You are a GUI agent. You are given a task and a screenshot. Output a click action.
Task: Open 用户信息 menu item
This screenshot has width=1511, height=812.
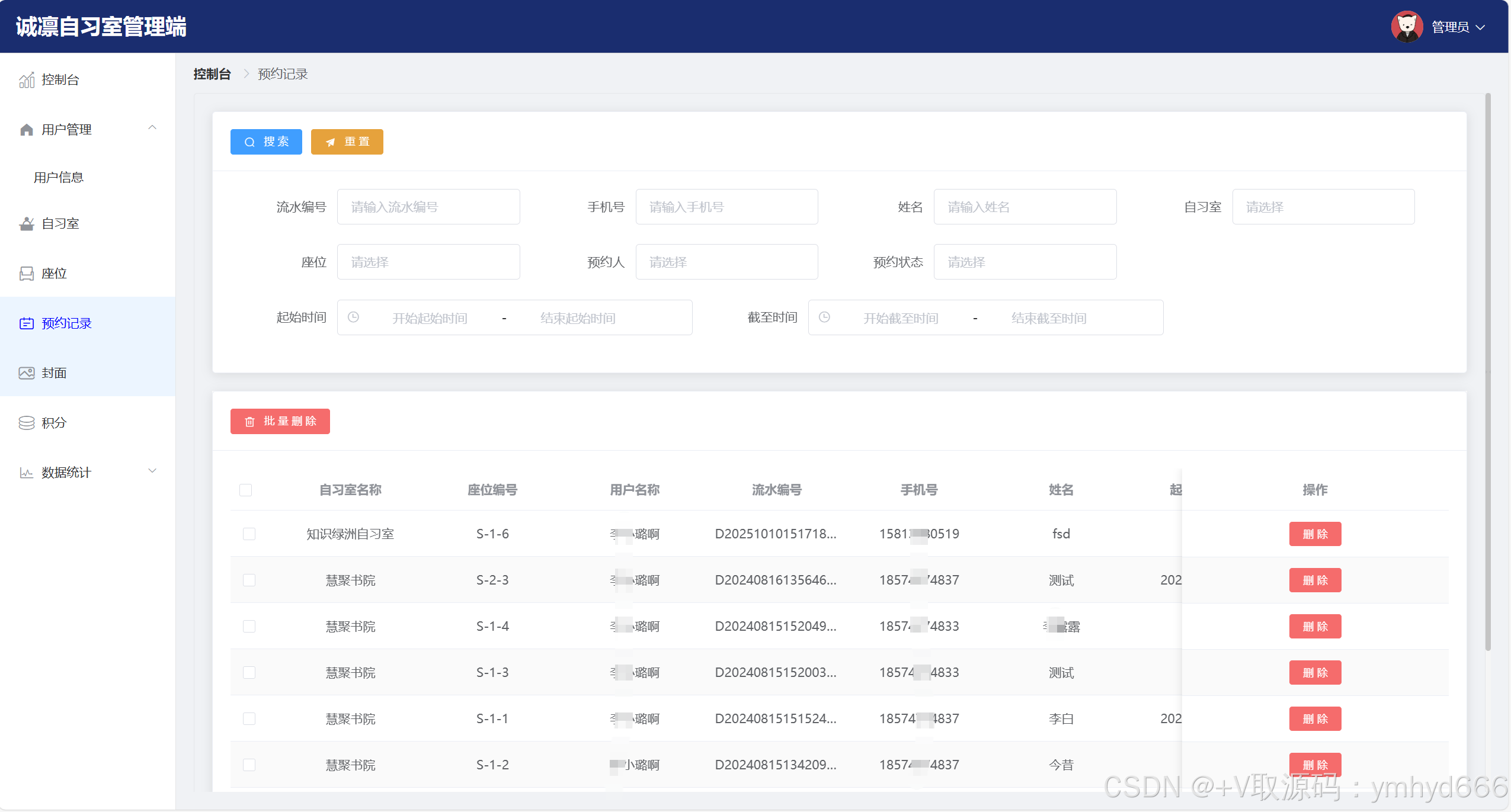point(59,177)
